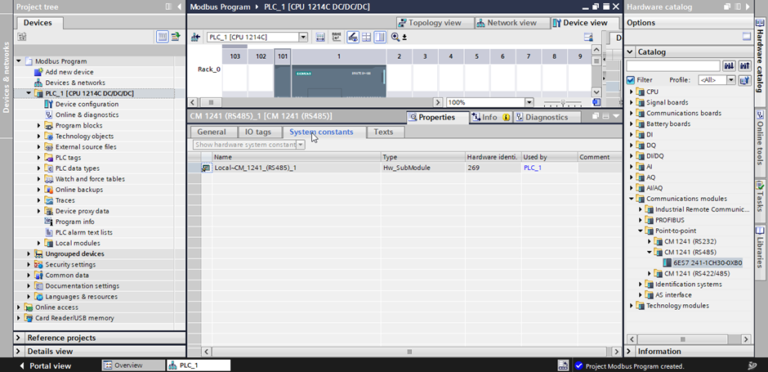The image size is (768, 372).
Task: Click the PLC_1 editor button in bottom bar
Action: tap(198, 365)
